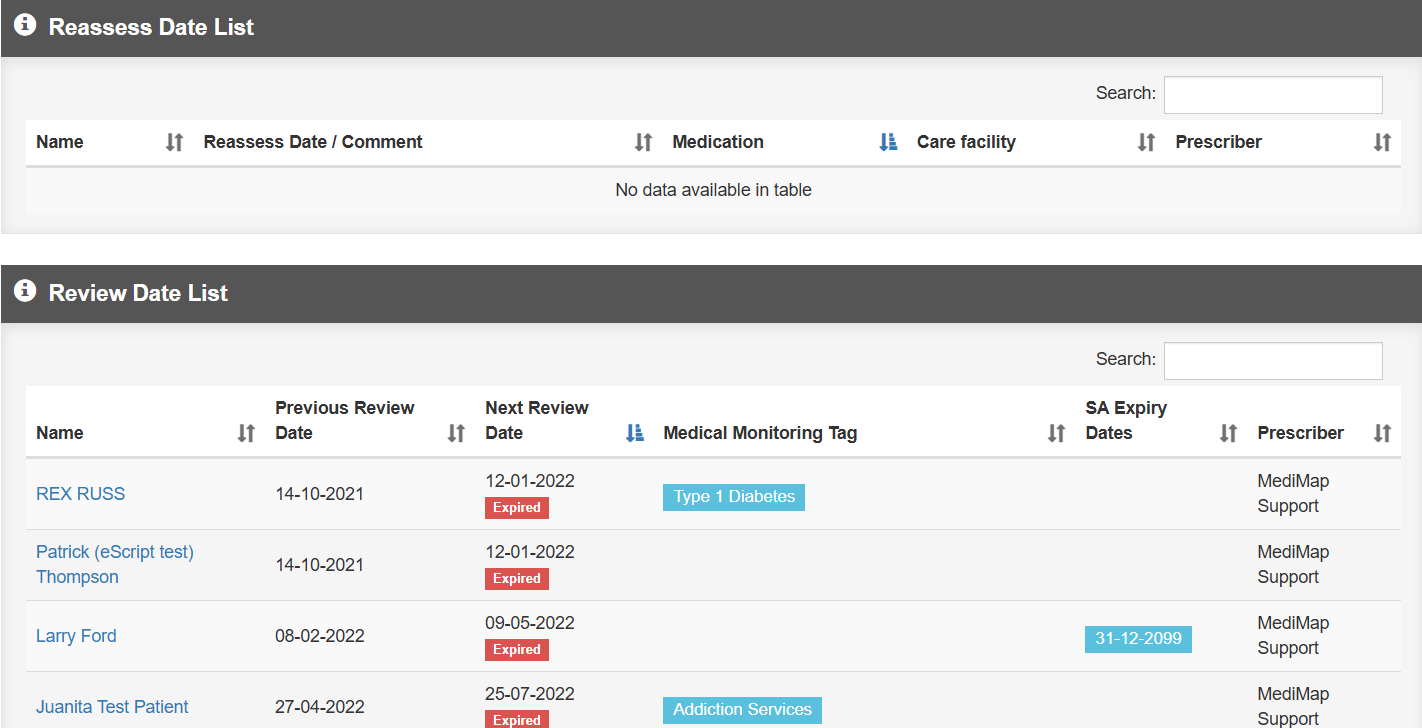Sort Review list by Medical Monitoring Tag
This screenshot has height=728, width=1422.
[x=760, y=433]
